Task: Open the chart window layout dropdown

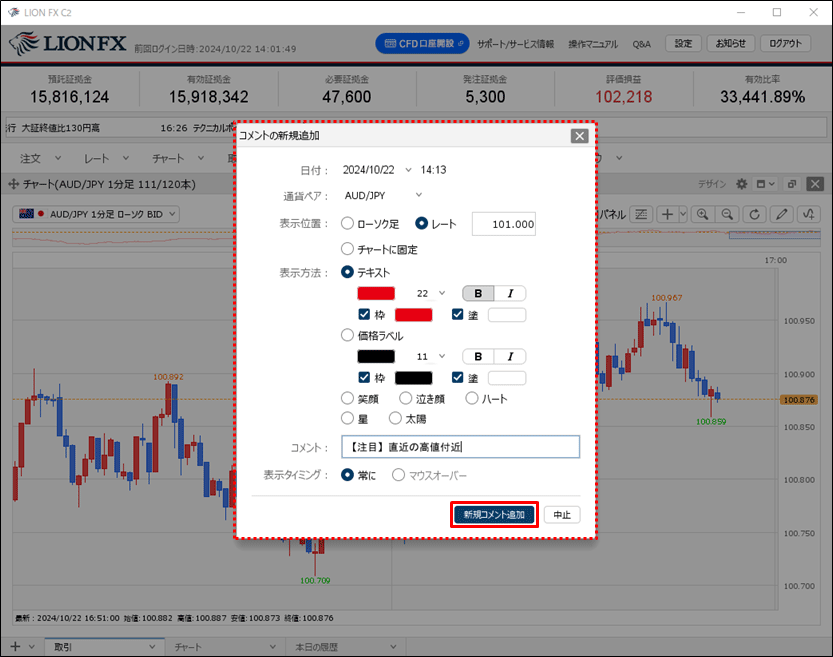Action: (766, 184)
